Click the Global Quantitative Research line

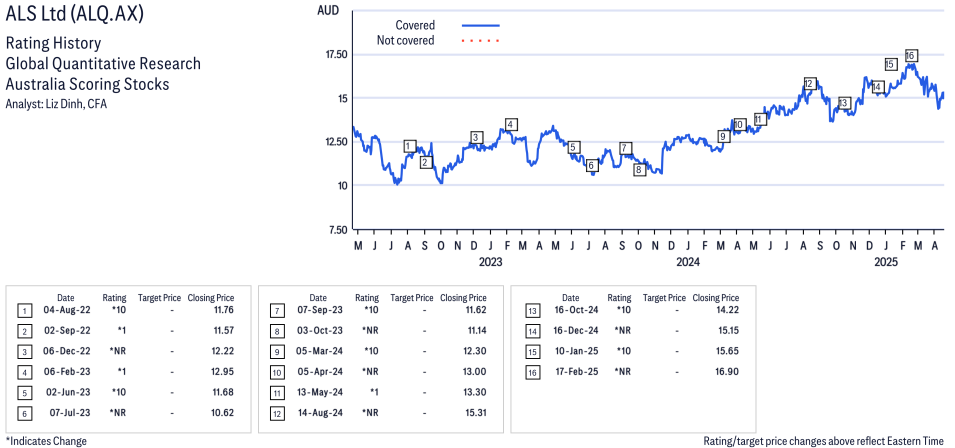103,64
